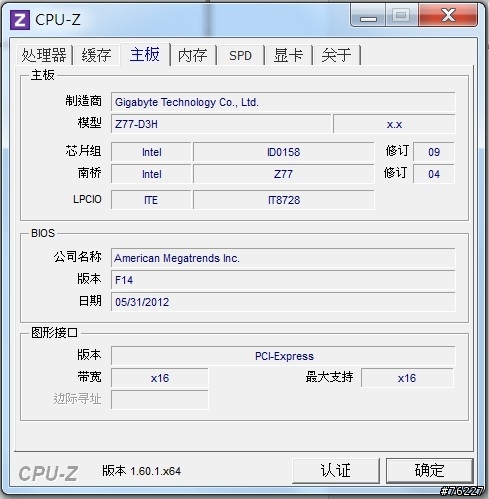This screenshot has width=489, height=499.
Task: Go to the 内存 tab
Action: [193, 55]
